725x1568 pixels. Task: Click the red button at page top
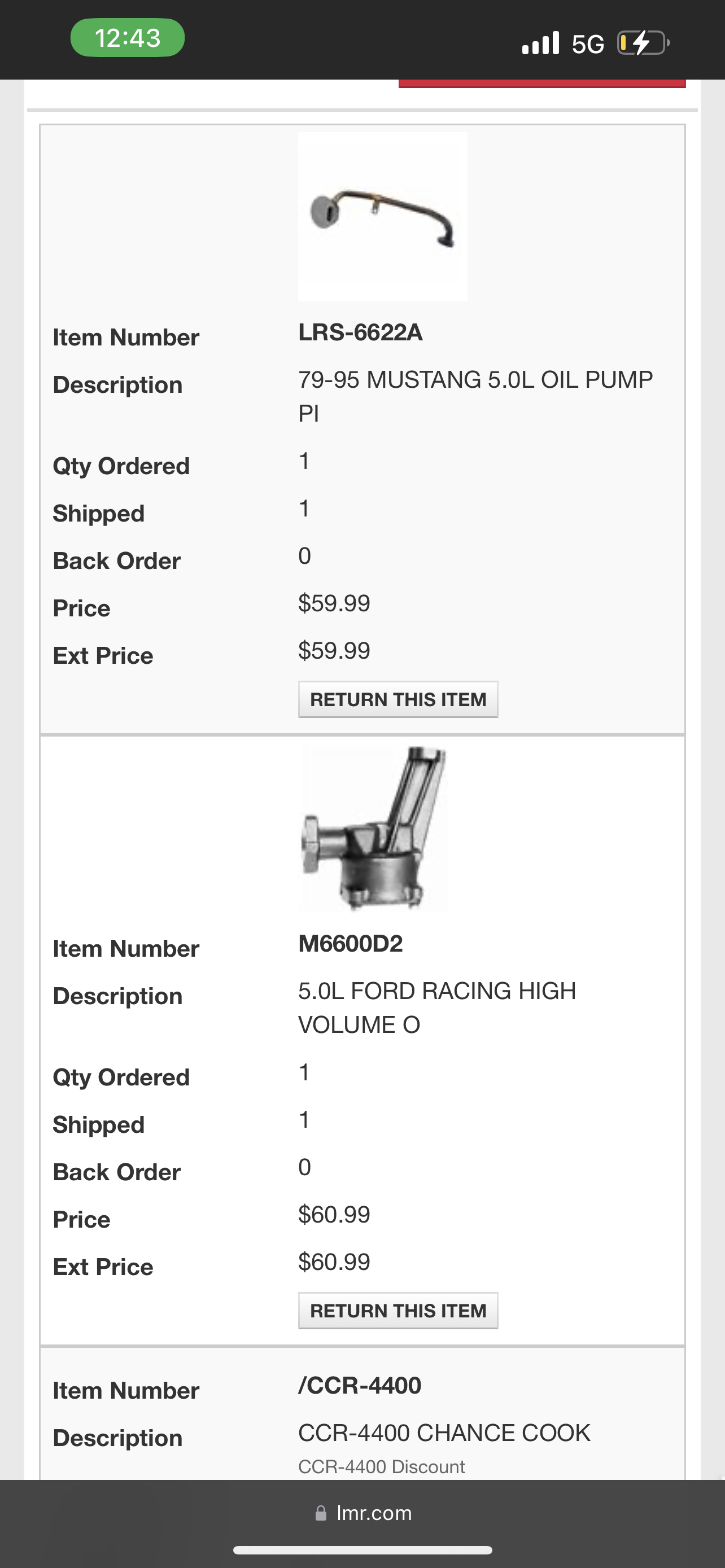(541, 84)
